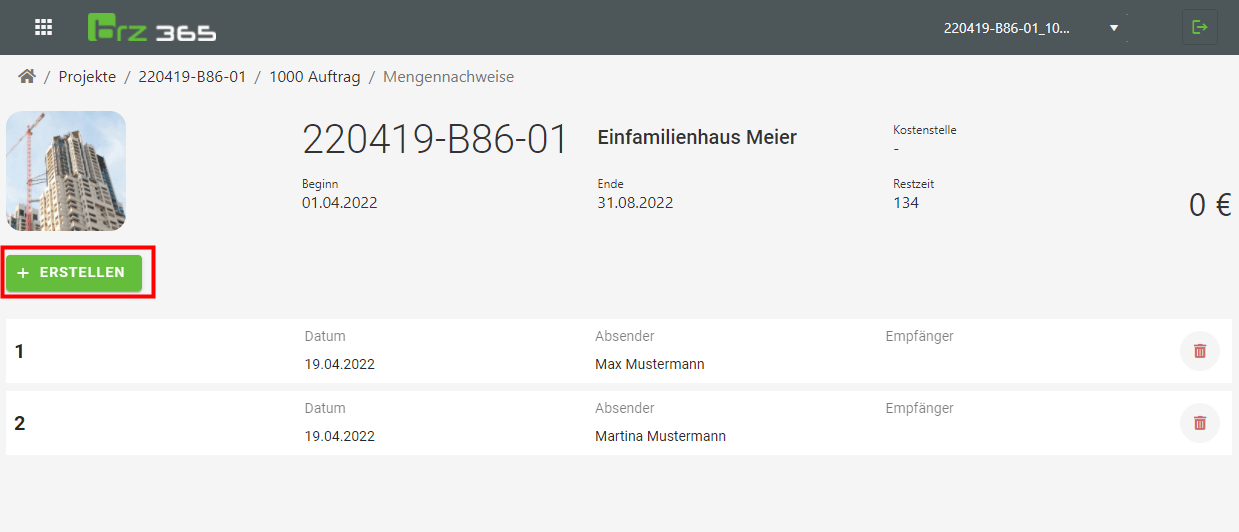Click the green logout icon
Image resolution: width=1239 pixels, height=532 pixels.
[1199, 27]
